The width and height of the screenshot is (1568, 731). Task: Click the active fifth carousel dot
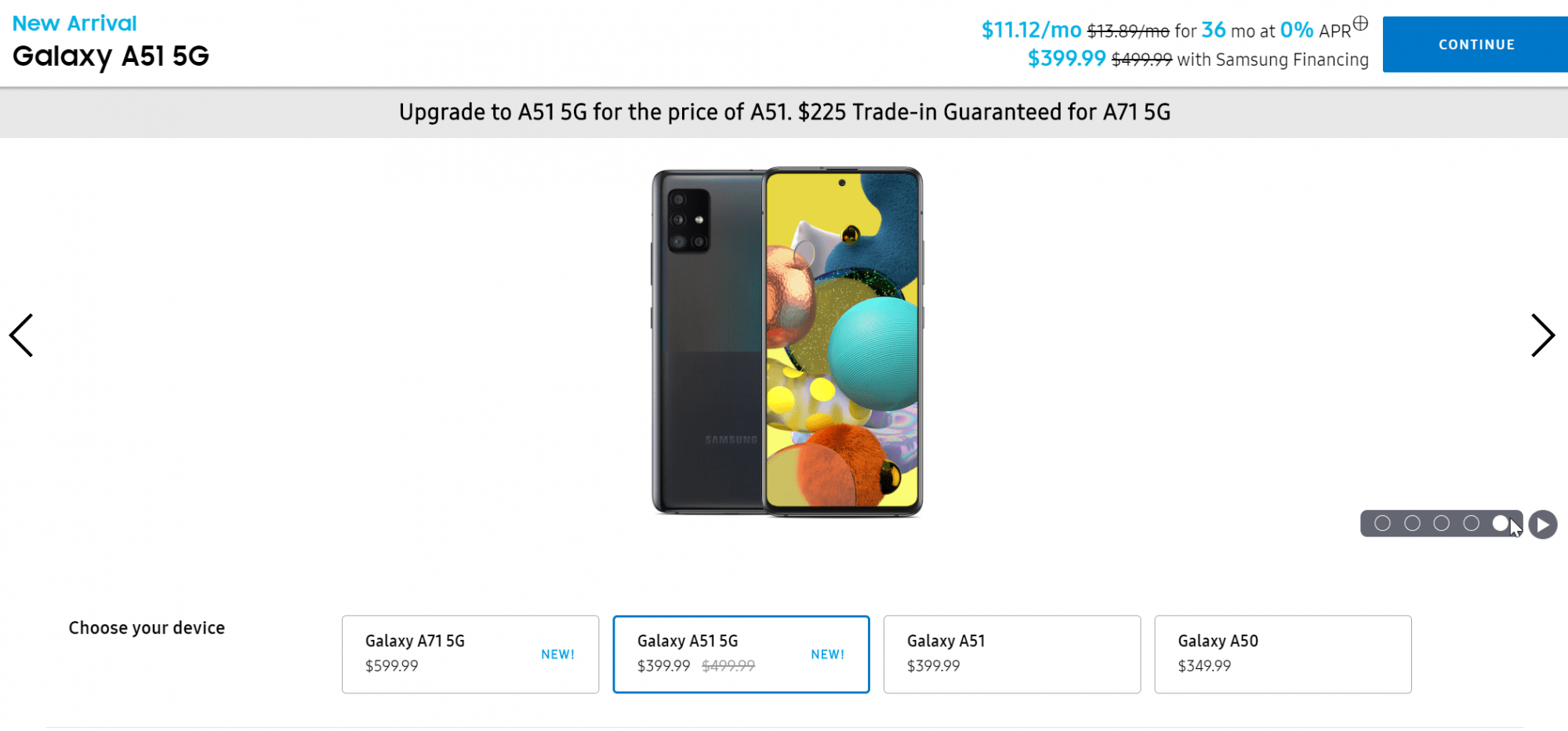(x=1501, y=523)
